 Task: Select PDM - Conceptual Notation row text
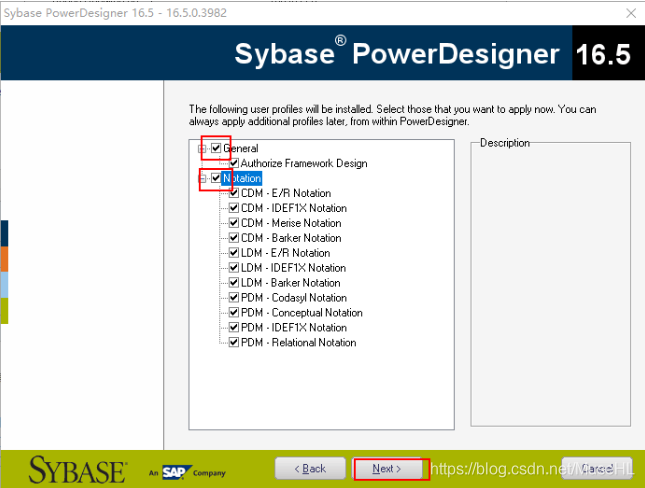coord(302,313)
